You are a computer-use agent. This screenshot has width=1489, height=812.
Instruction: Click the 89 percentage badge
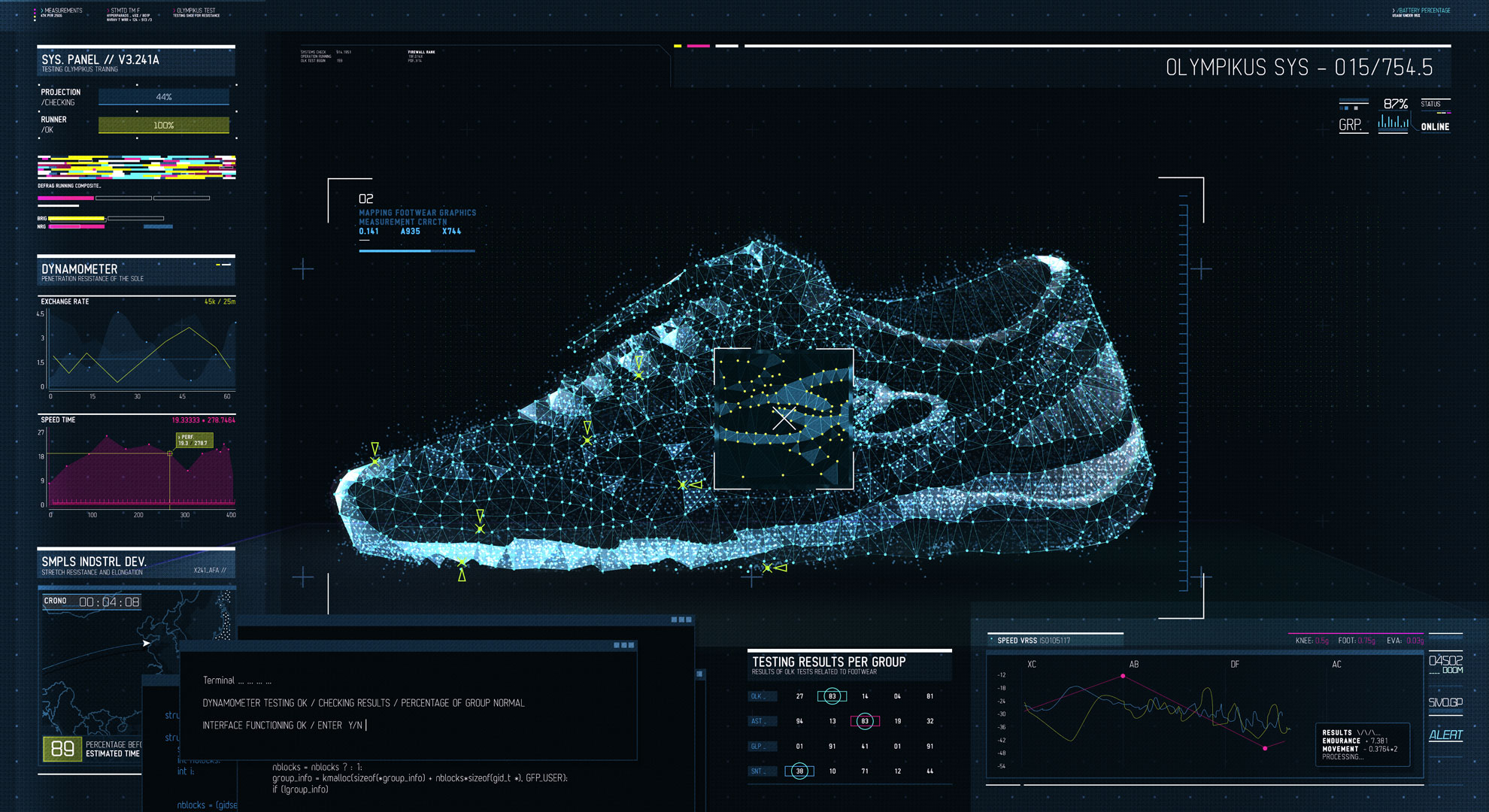click(62, 748)
